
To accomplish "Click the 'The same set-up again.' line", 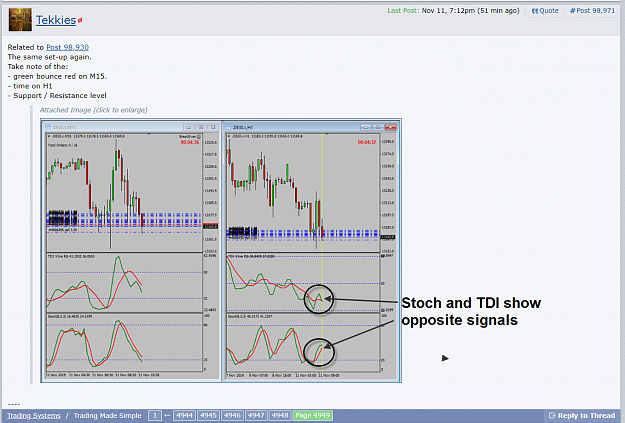I will [x=49, y=57].
